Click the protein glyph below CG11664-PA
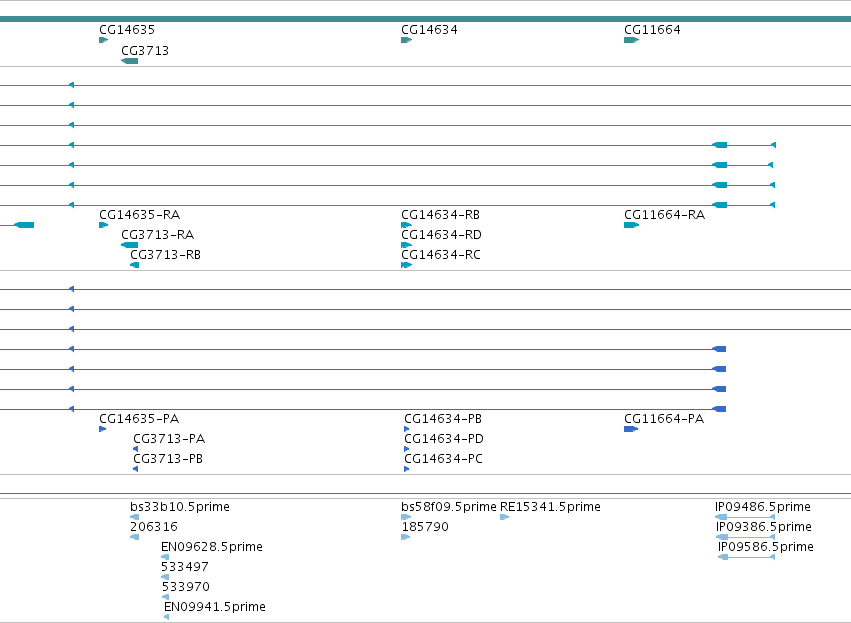851x623 pixels. 631,429
